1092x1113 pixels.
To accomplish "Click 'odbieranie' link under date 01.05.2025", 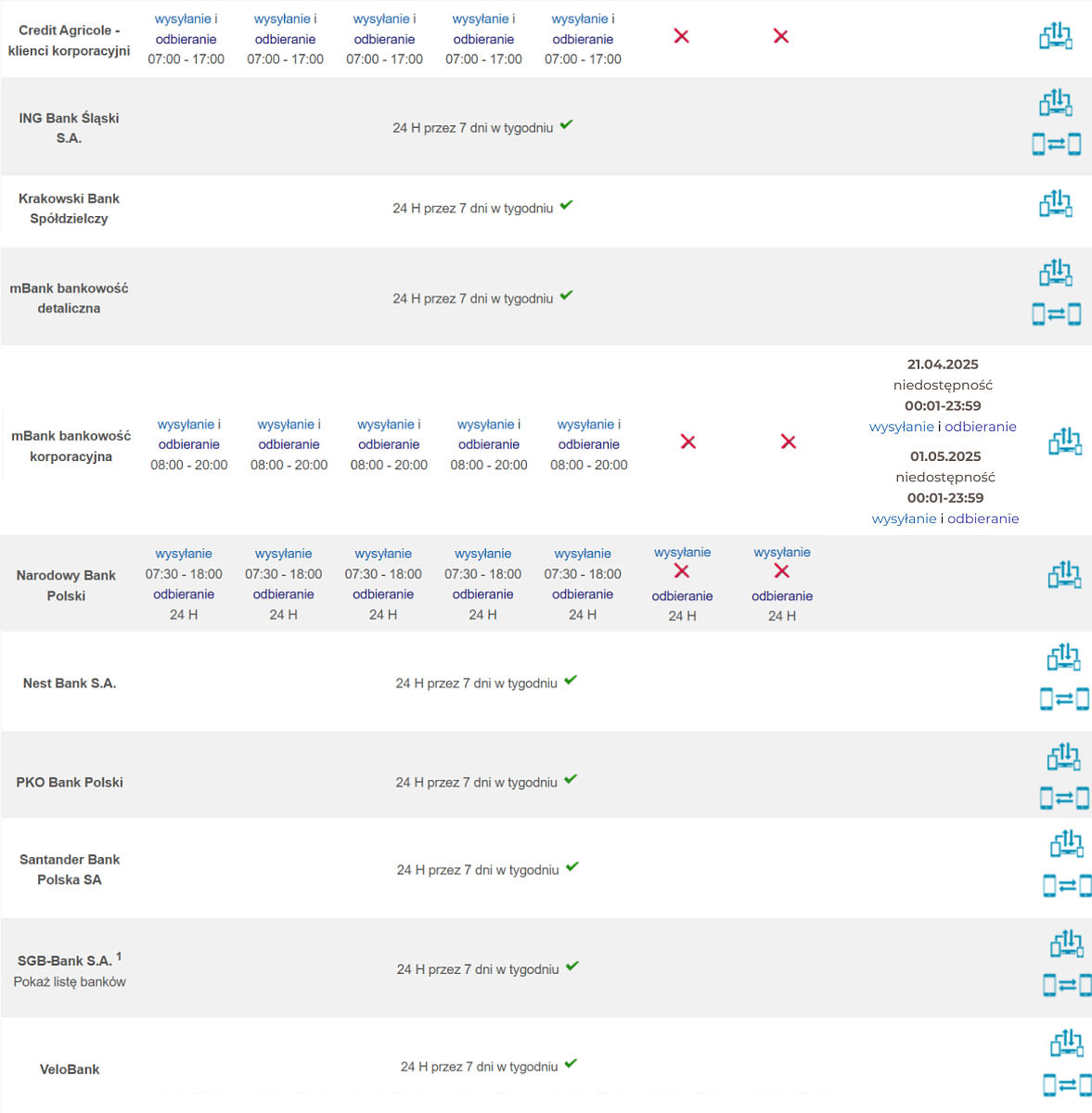I will [983, 518].
